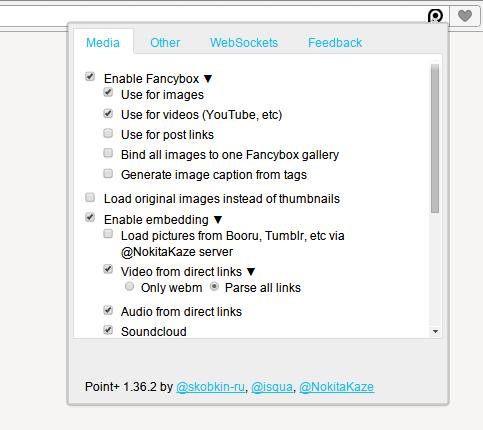Open the @skobkin-ru author link

point(210,387)
